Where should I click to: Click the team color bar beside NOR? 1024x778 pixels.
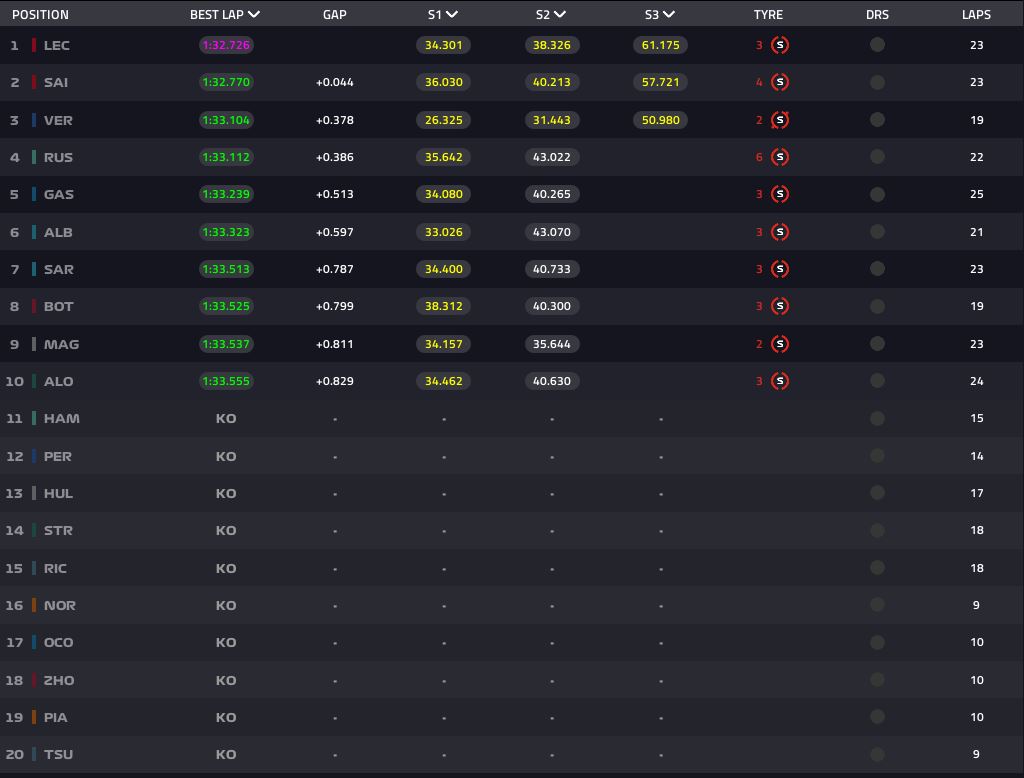pyautogui.click(x=34, y=605)
